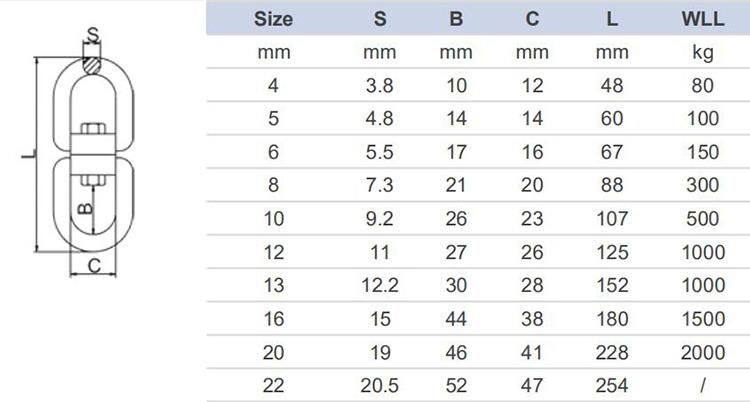Click the L dimension label in diagram
Viewport: 750px width, 402px height.
pyautogui.click(x=29, y=154)
